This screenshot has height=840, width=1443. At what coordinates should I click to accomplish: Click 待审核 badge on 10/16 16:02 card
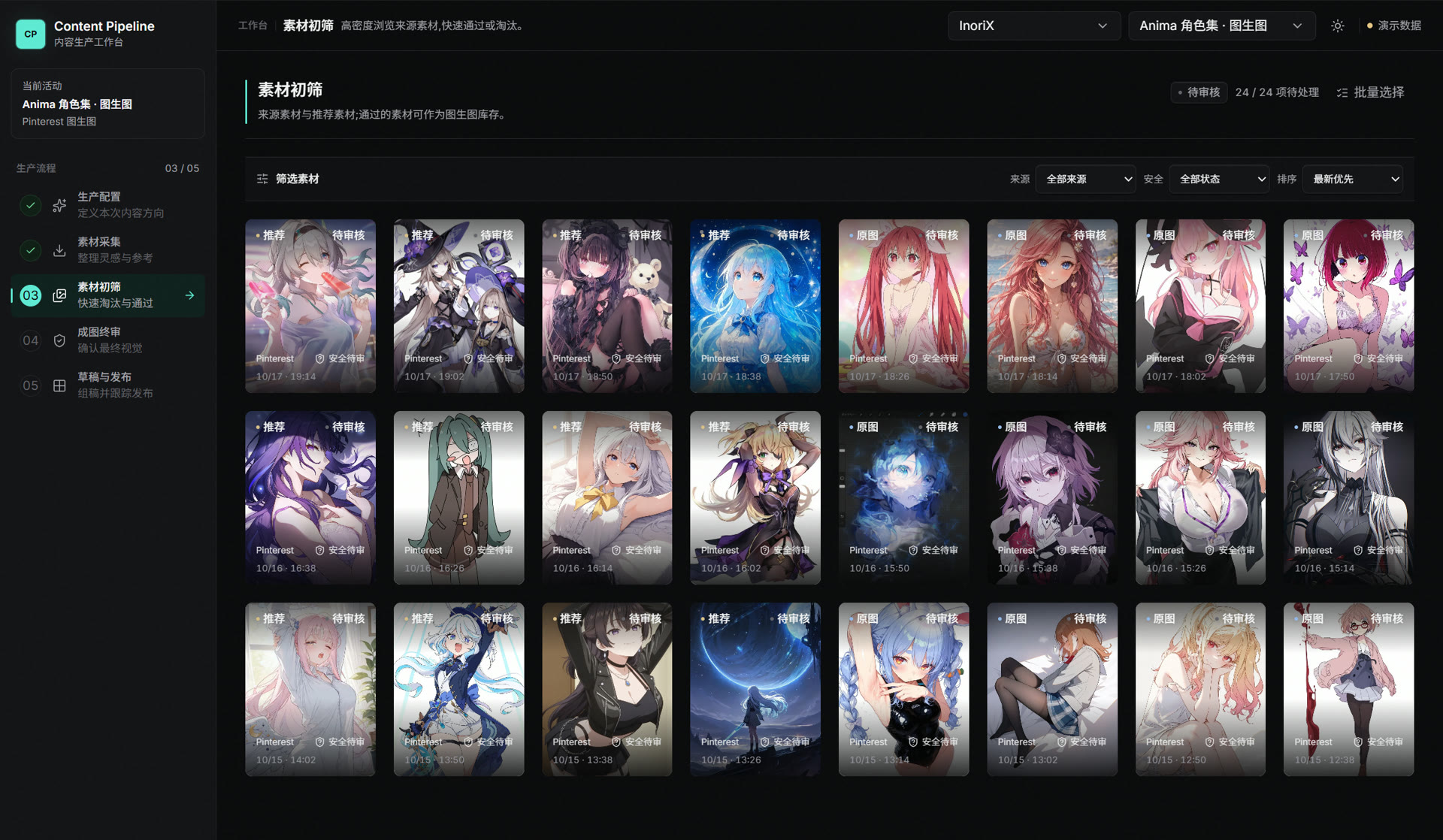[791, 427]
